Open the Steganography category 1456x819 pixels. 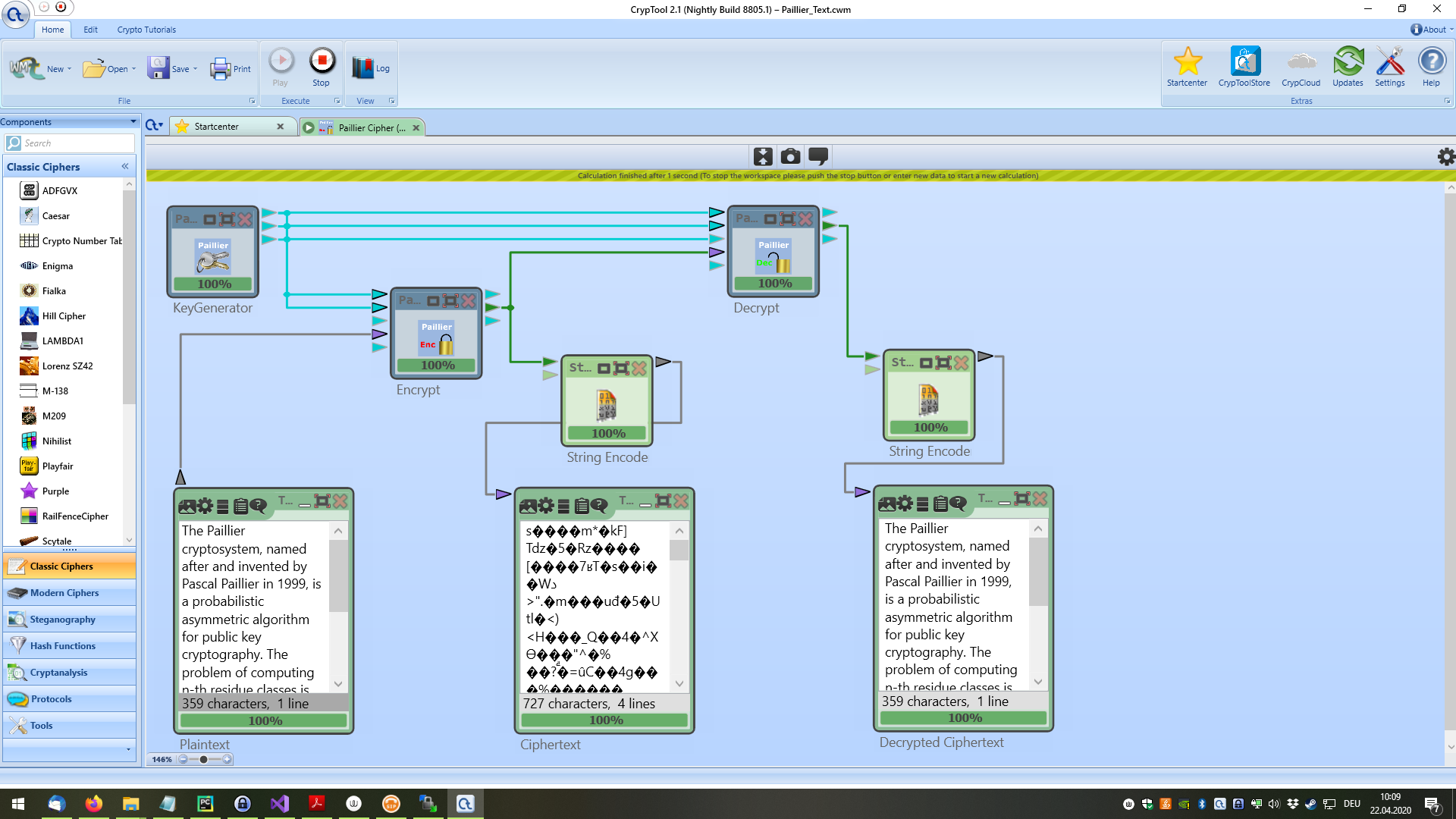(x=69, y=620)
